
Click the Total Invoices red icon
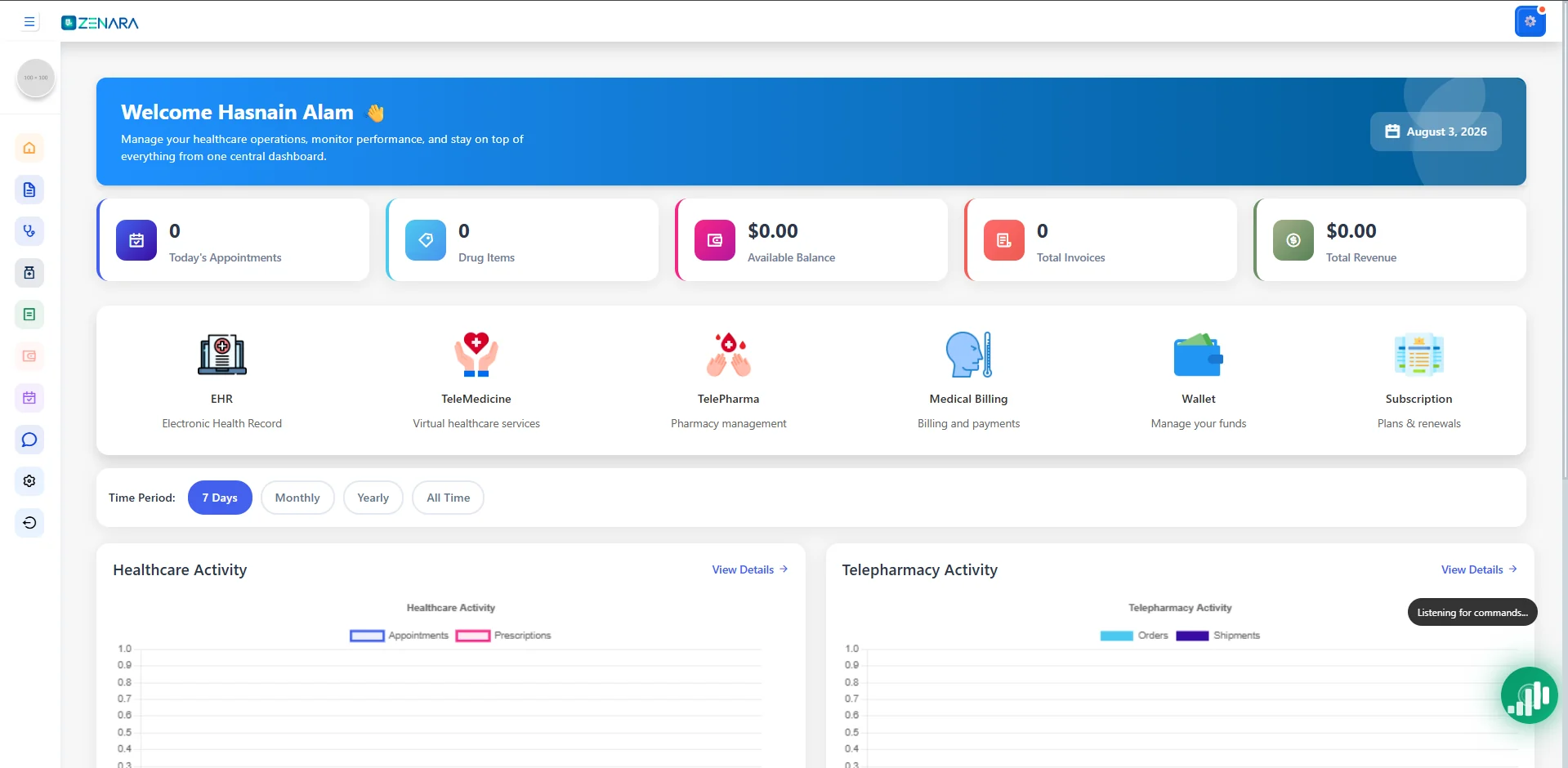pos(1004,240)
